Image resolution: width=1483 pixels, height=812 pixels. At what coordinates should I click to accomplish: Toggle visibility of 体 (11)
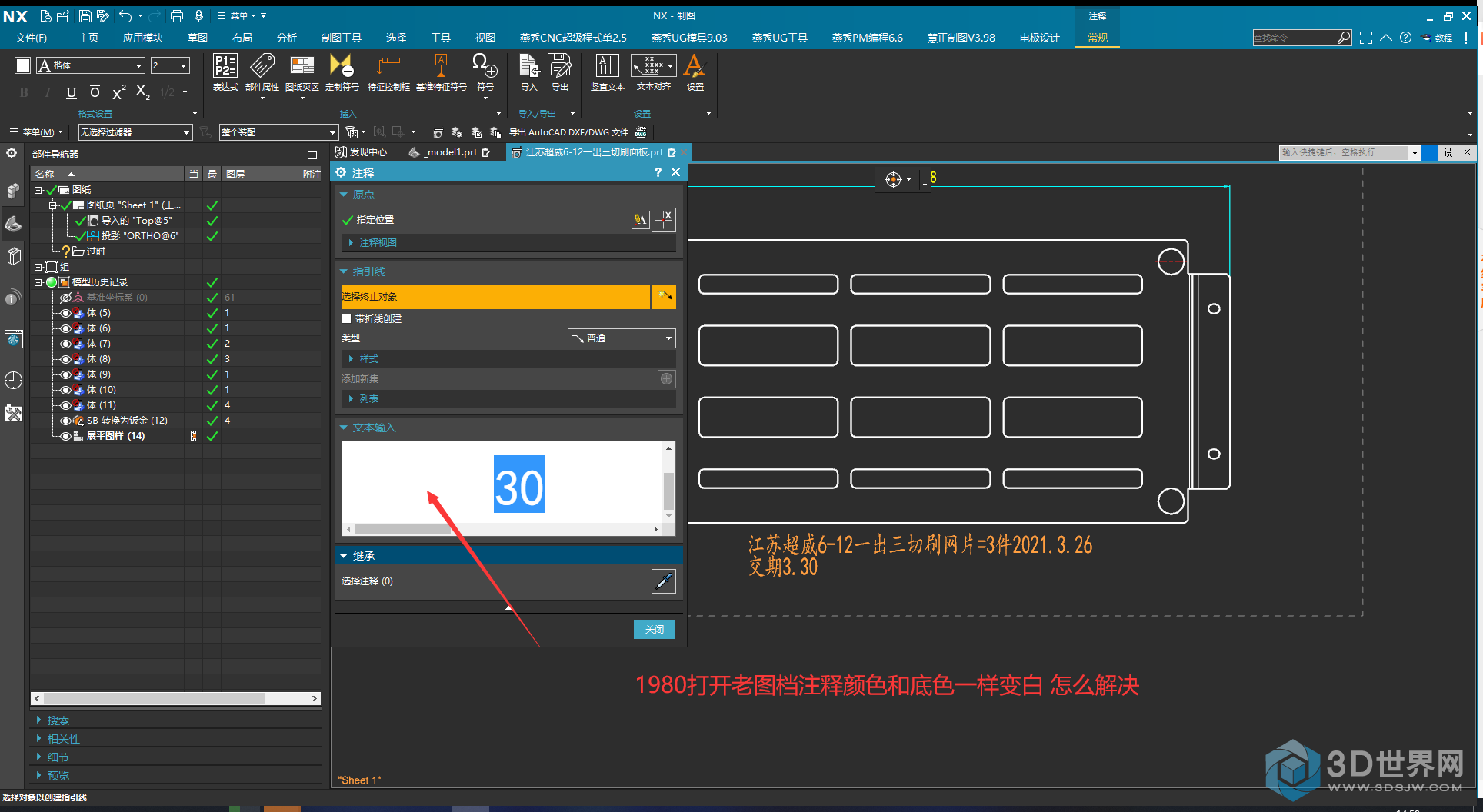pos(65,405)
